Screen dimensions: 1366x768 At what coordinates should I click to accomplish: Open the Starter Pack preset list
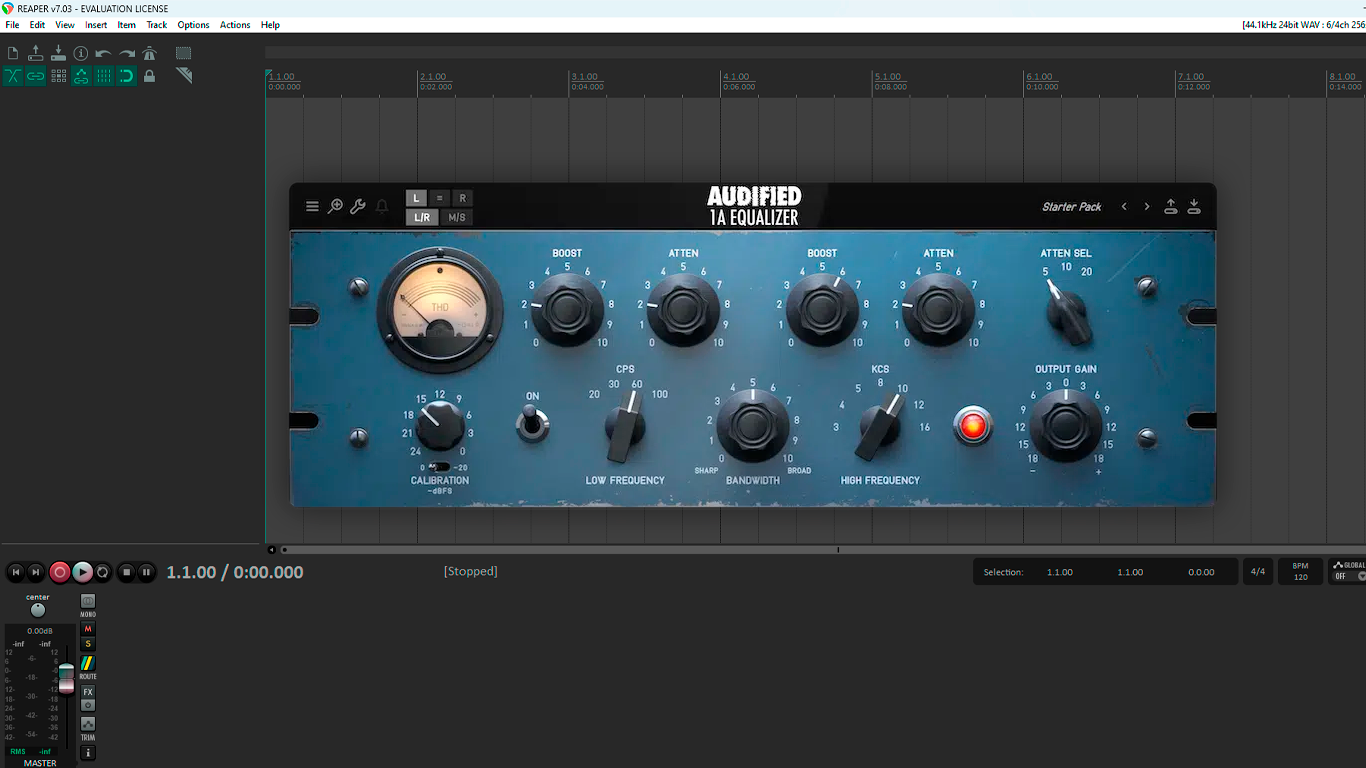click(1071, 207)
